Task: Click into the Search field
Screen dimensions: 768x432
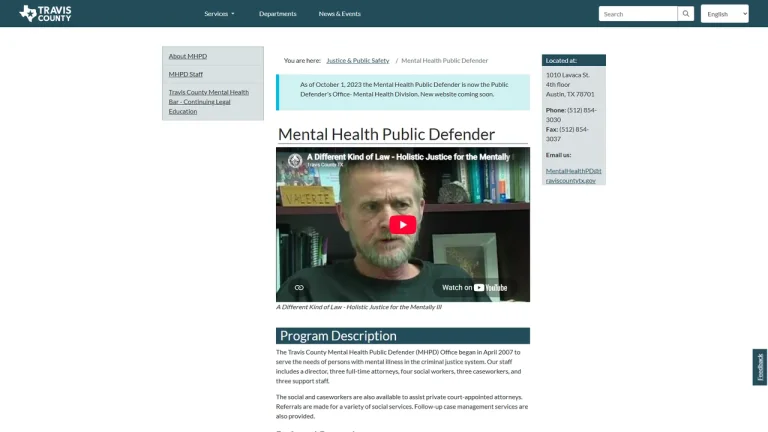Action: pos(638,14)
